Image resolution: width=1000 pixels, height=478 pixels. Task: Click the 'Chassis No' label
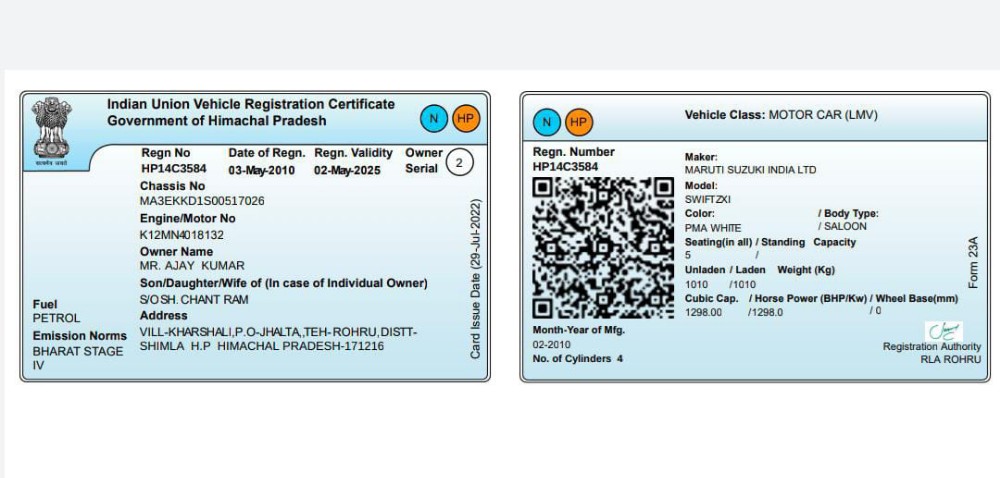coord(172,186)
